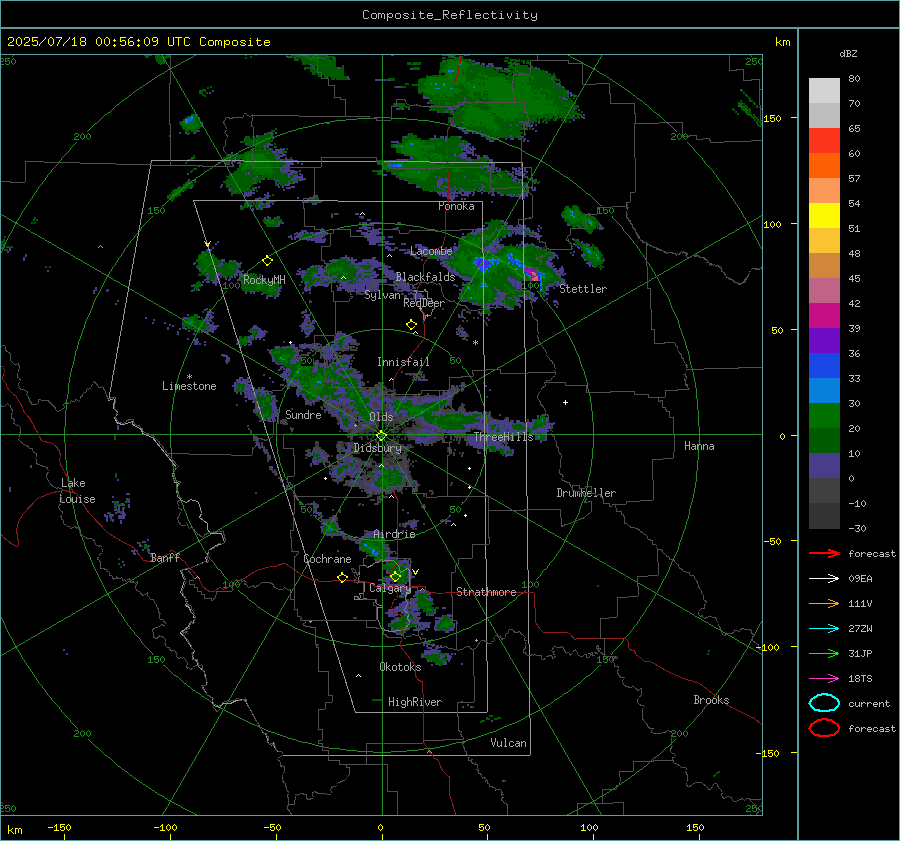Click the Hanna city label
This screenshot has width=900, height=841.
point(699,446)
